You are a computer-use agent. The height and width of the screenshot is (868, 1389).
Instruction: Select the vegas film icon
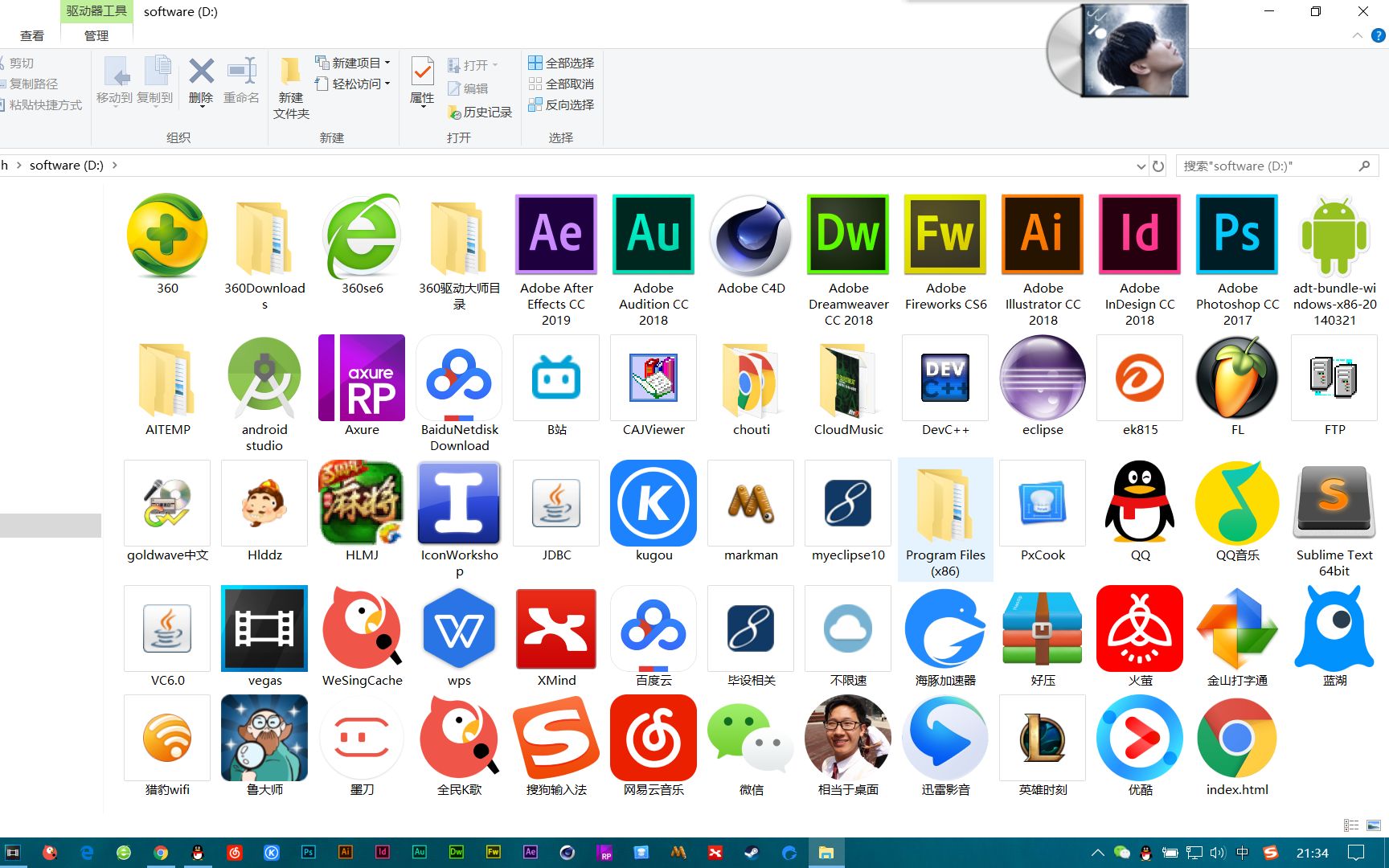pyautogui.click(x=264, y=628)
